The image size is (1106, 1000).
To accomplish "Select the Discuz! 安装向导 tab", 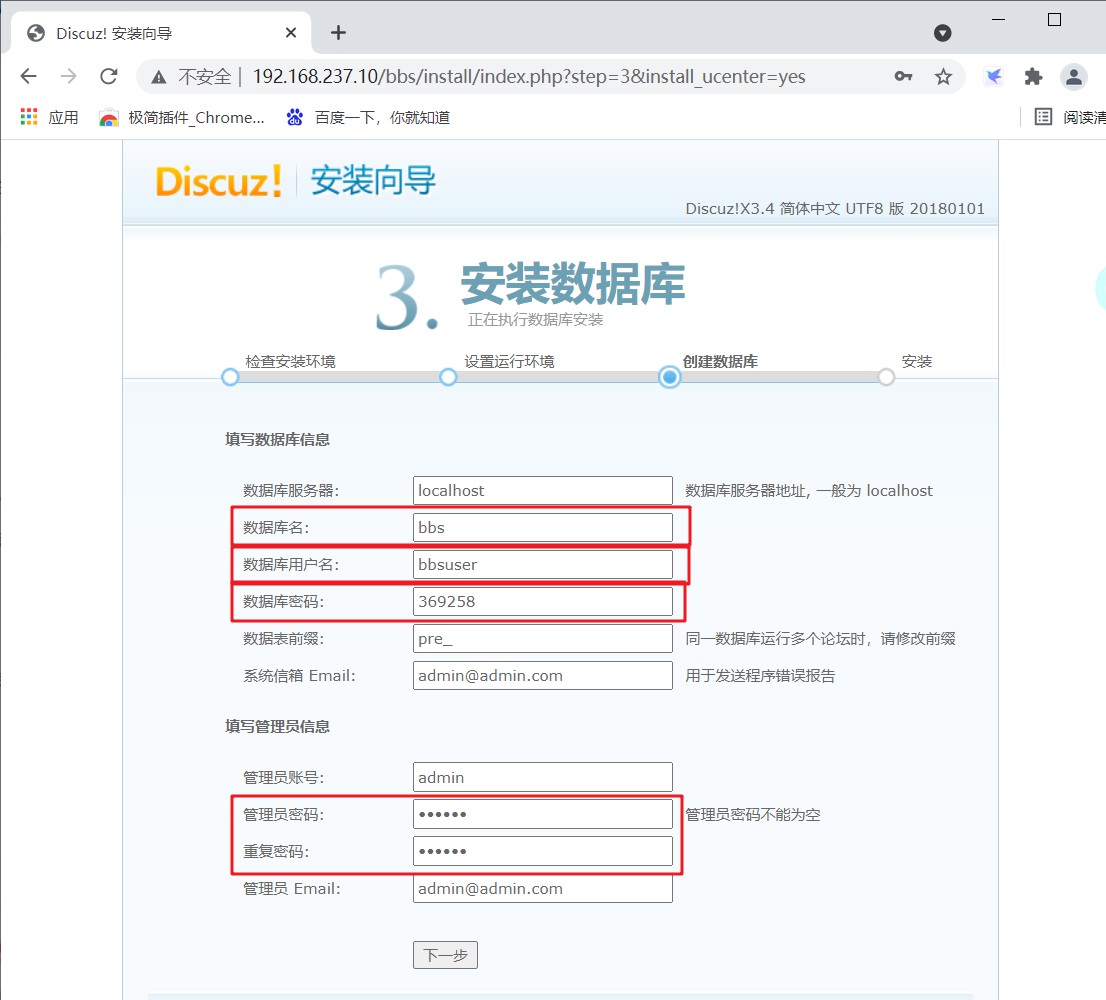I will 161,32.
